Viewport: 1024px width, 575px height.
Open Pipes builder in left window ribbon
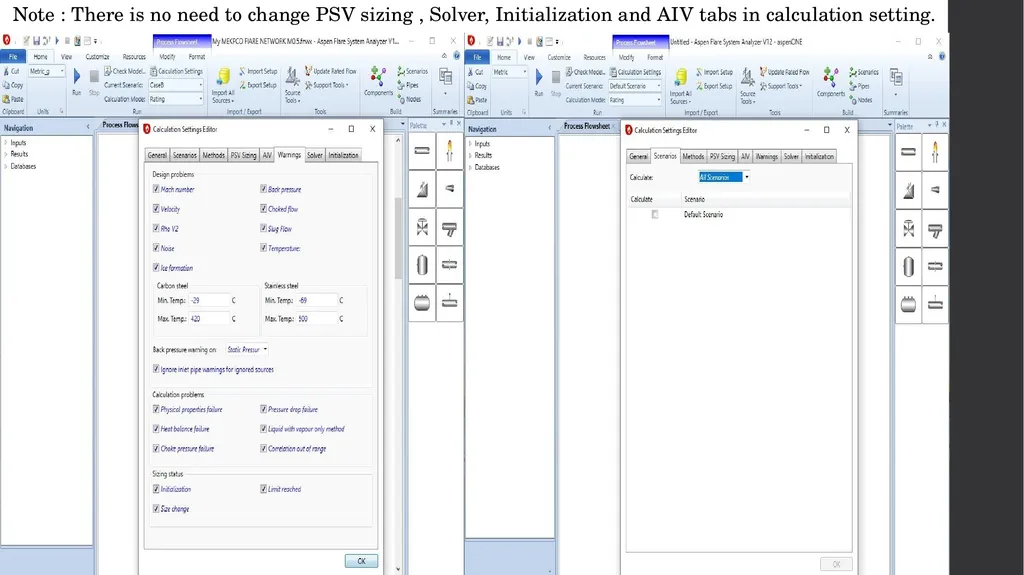pyautogui.click(x=408, y=85)
